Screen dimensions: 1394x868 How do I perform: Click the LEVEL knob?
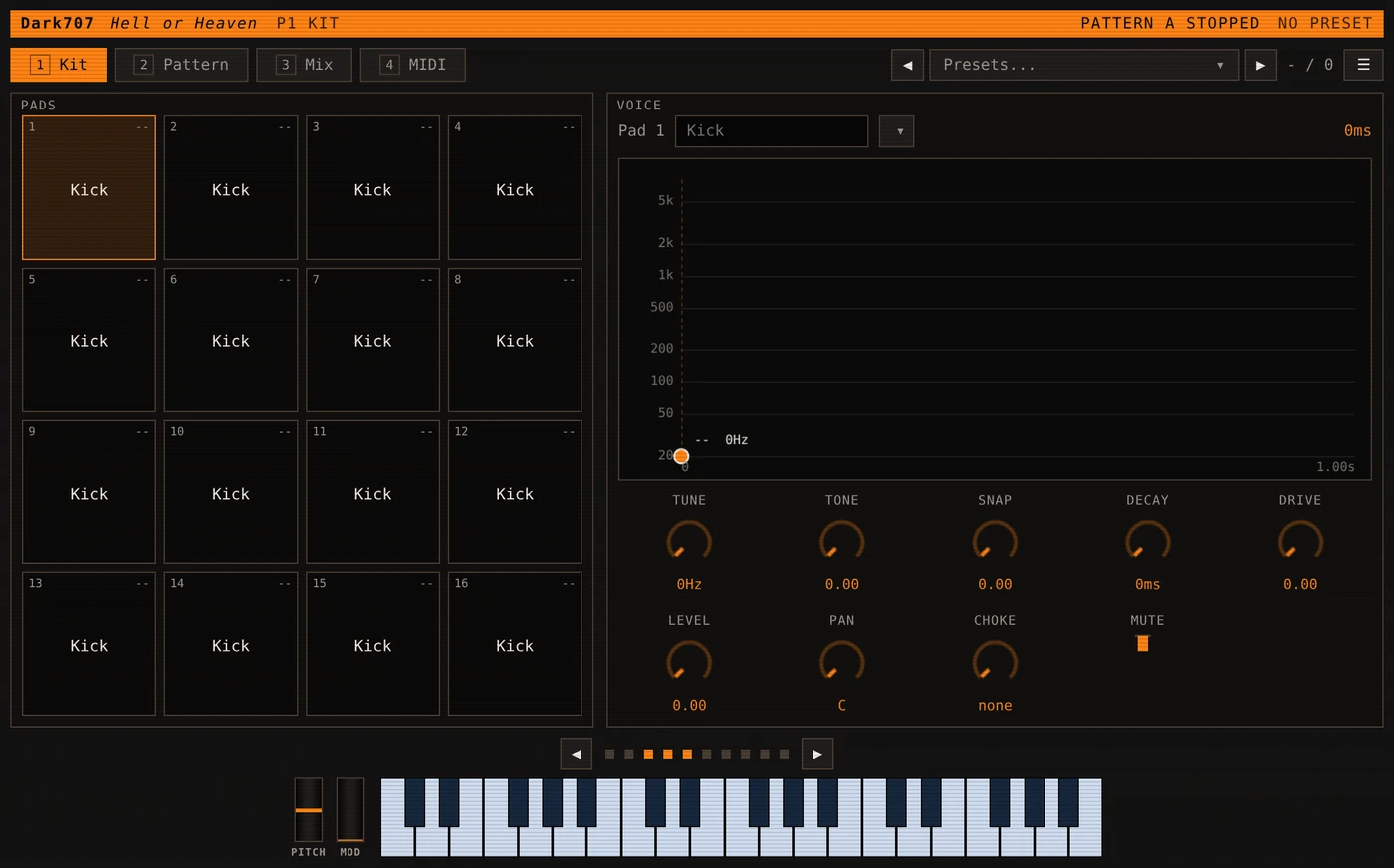pyautogui.click(x=689, y=663)
